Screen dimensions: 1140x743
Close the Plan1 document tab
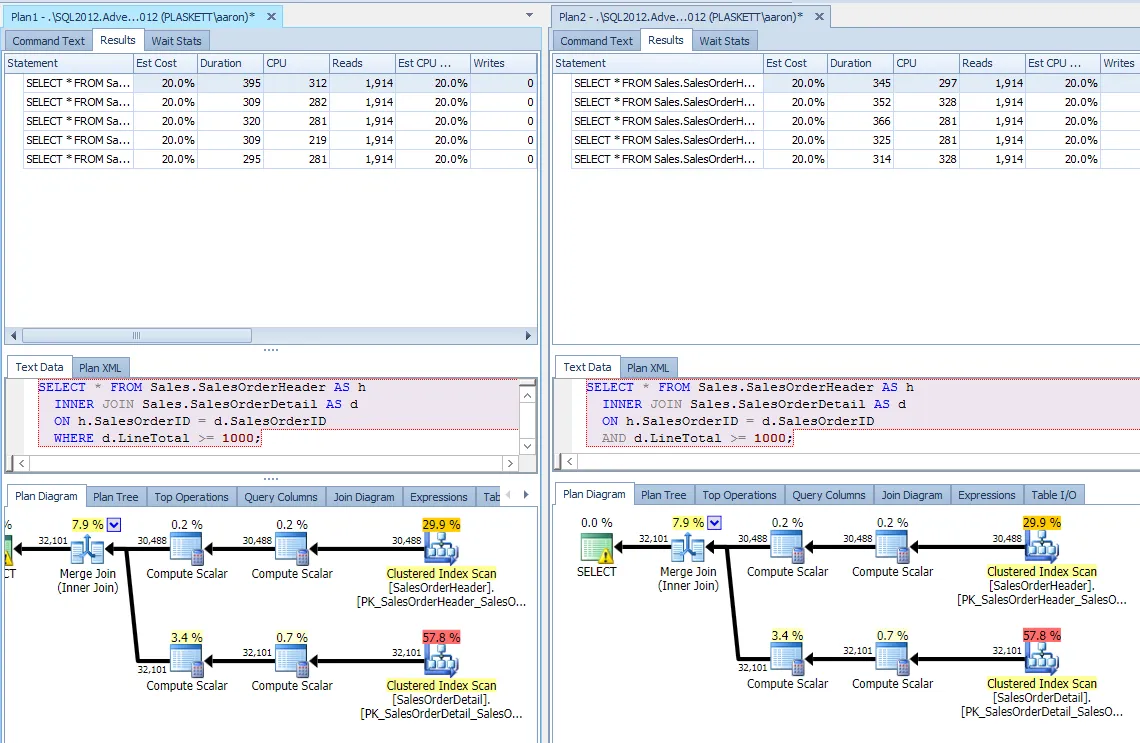point(271,16)
